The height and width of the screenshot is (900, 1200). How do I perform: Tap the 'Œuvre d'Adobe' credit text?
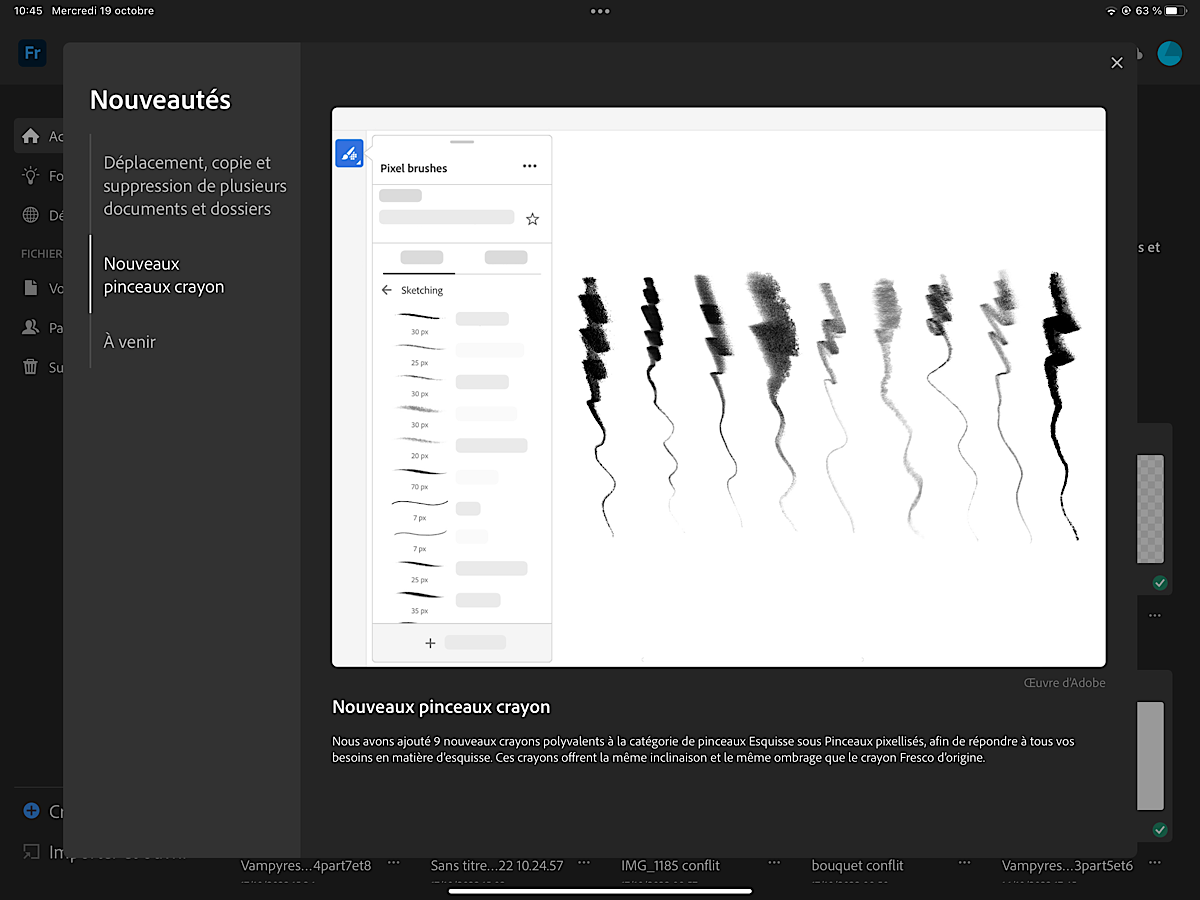[x=1065, y=683]
